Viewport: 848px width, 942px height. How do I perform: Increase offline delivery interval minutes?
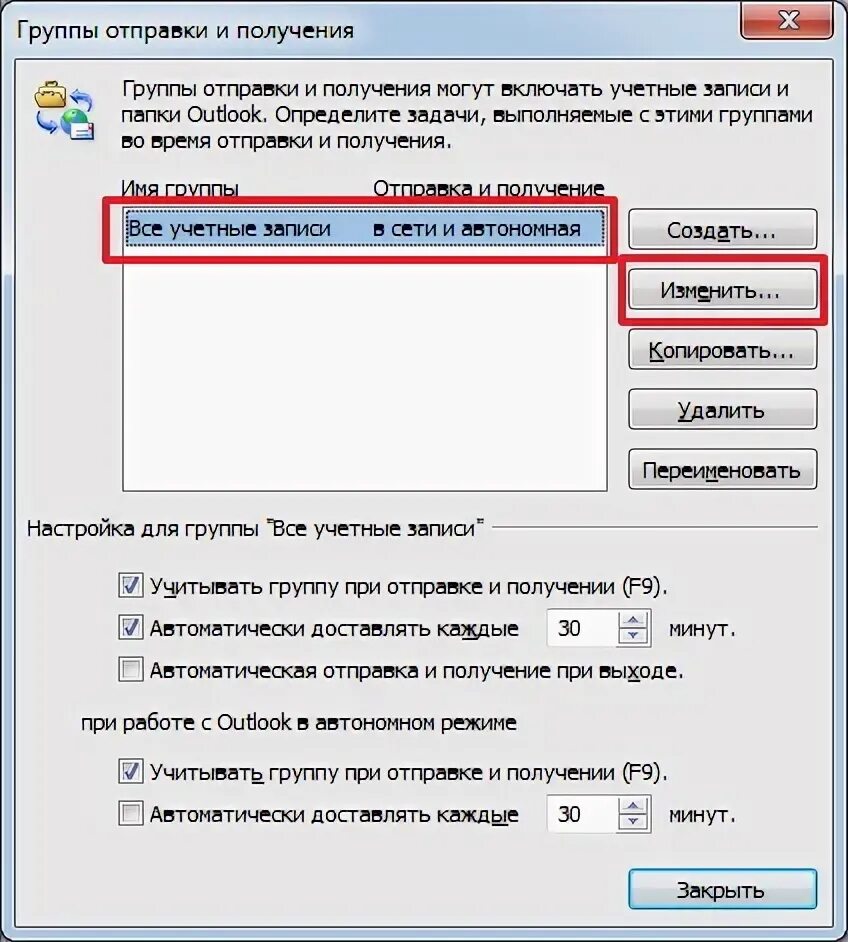(633, 806)
